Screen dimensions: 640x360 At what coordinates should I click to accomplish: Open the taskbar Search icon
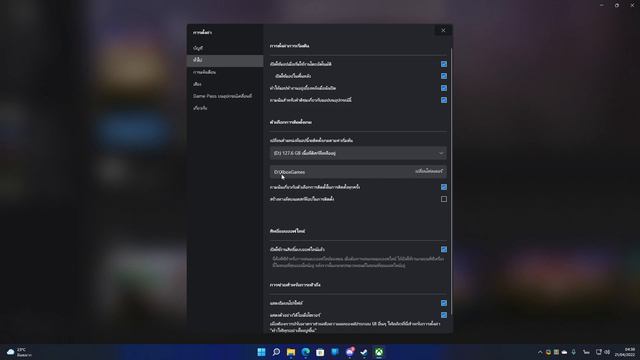coord(276,352)
